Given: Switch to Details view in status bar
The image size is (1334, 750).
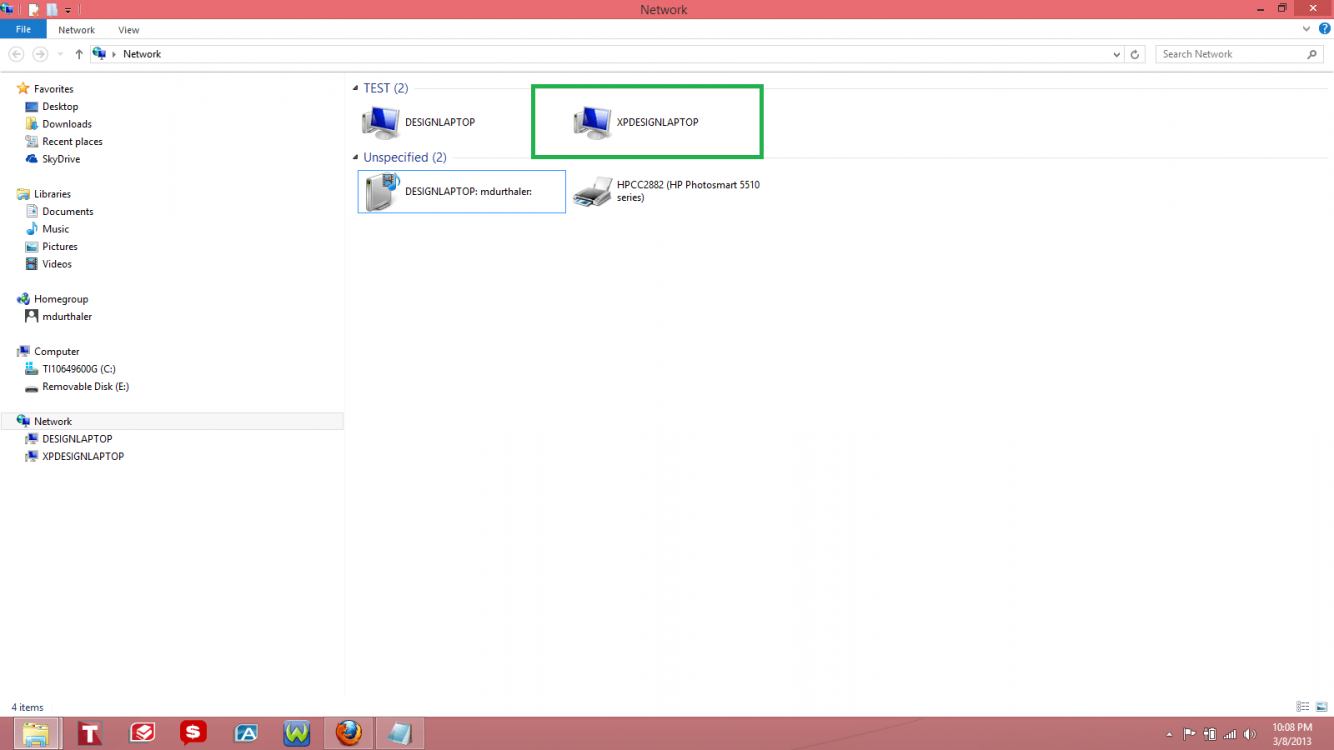Looking at the screenshot, I should [1303, 707].
